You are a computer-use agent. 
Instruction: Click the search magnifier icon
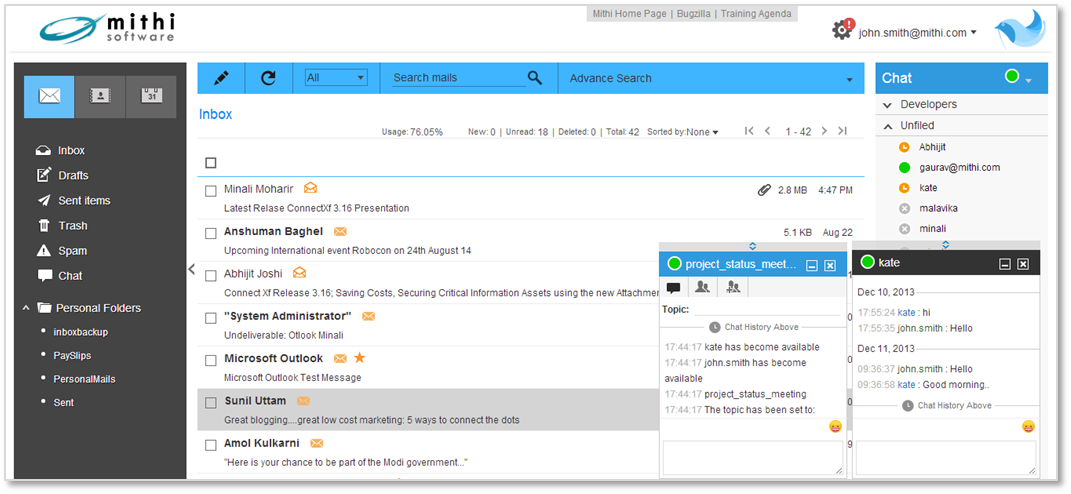(x=535, y=78)
